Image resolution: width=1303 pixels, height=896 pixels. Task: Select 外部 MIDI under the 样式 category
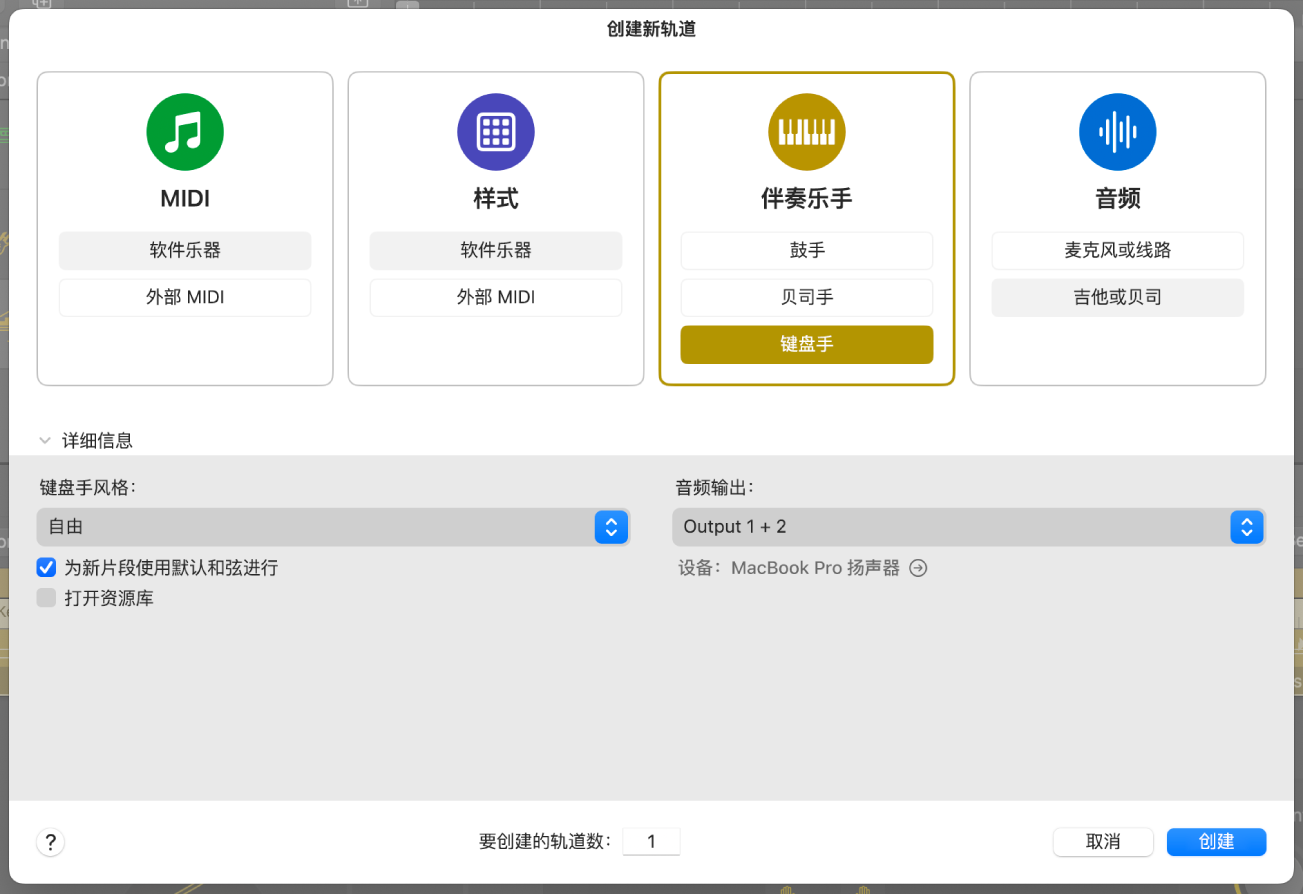(x=495, y=297)
